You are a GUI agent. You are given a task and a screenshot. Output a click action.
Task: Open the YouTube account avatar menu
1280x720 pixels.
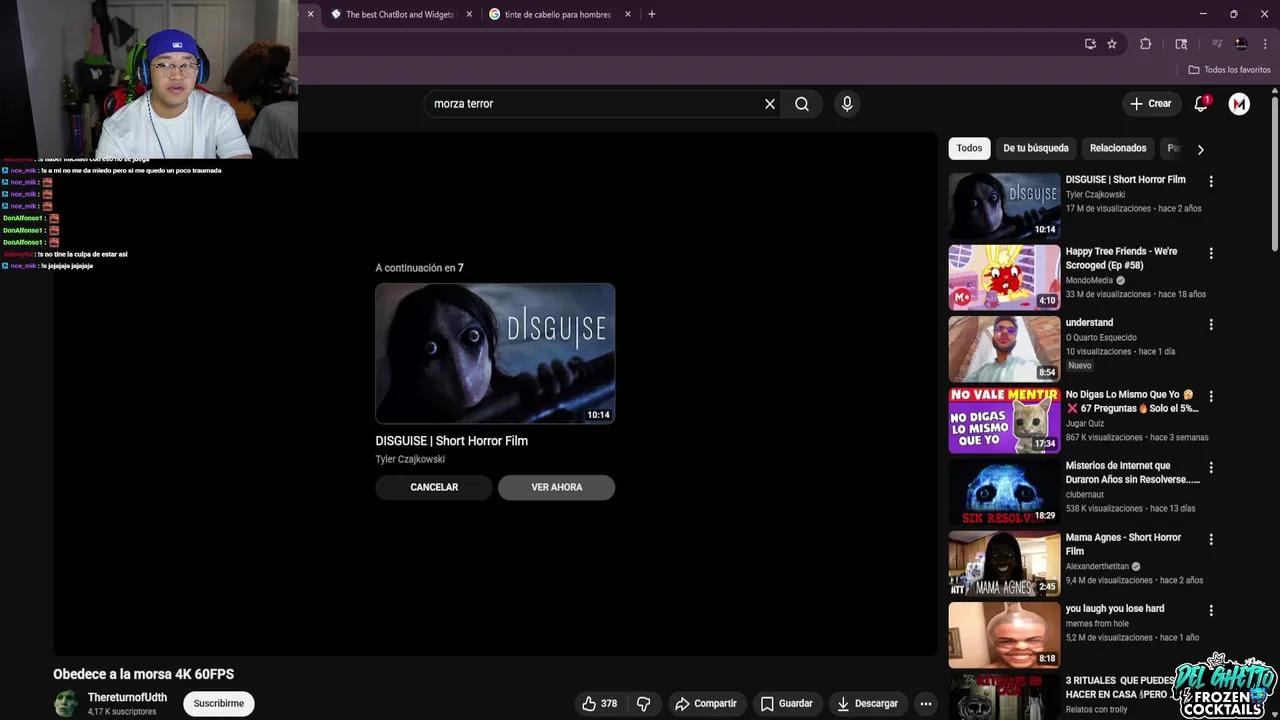[x=1239, y=104]
